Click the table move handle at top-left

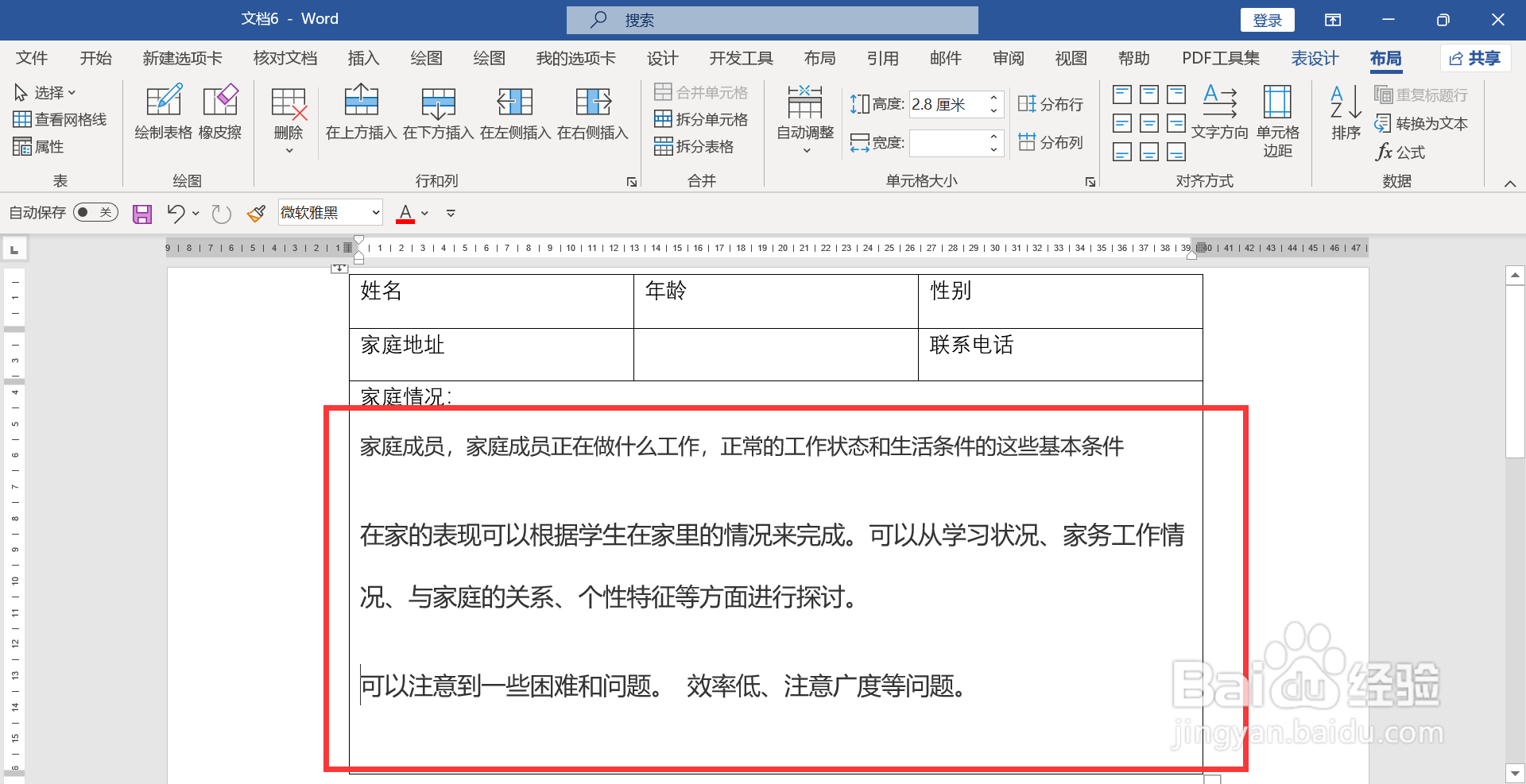click(339, 268)
